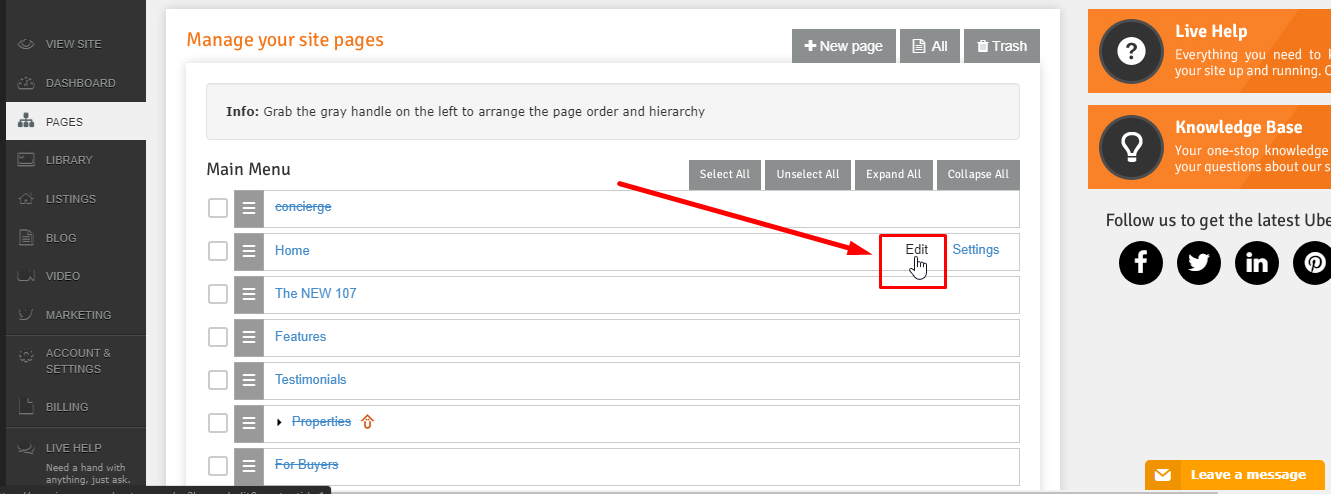The image size is (1331, 494).
Task: Click the red up-arrow icon beside Properties
Action: 367,422
